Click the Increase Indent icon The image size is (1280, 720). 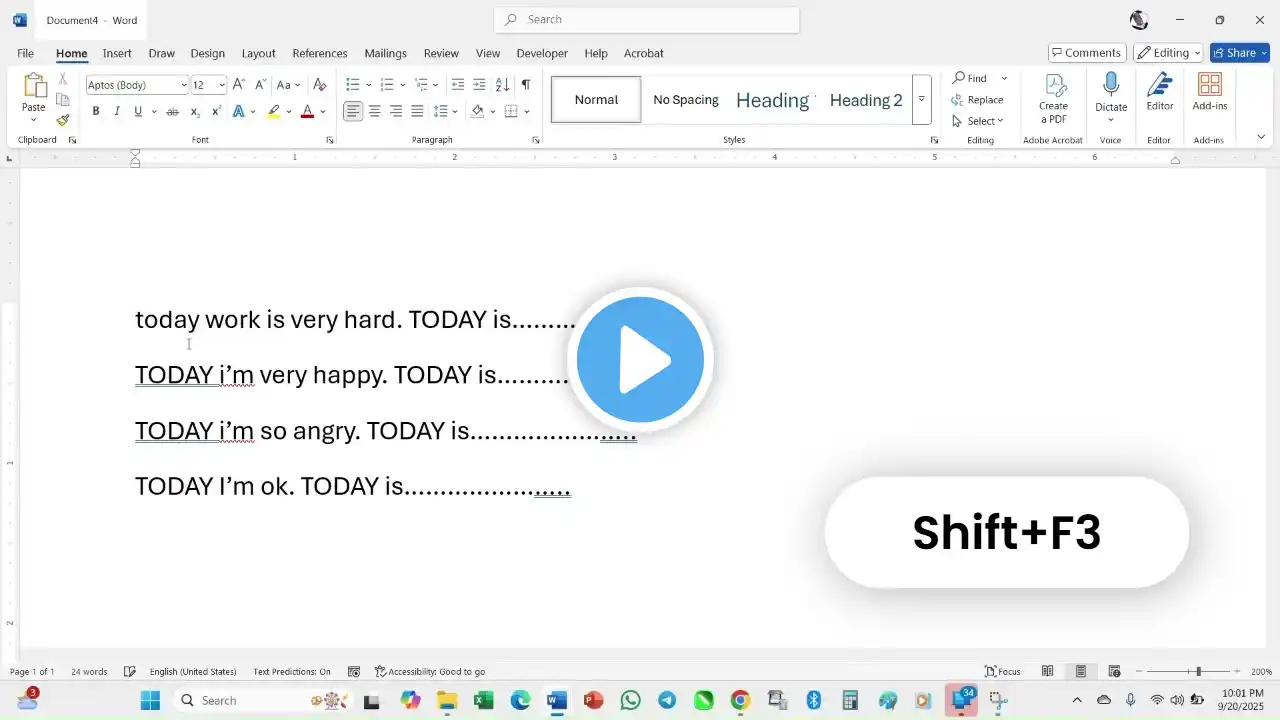(x=479, y=85)
